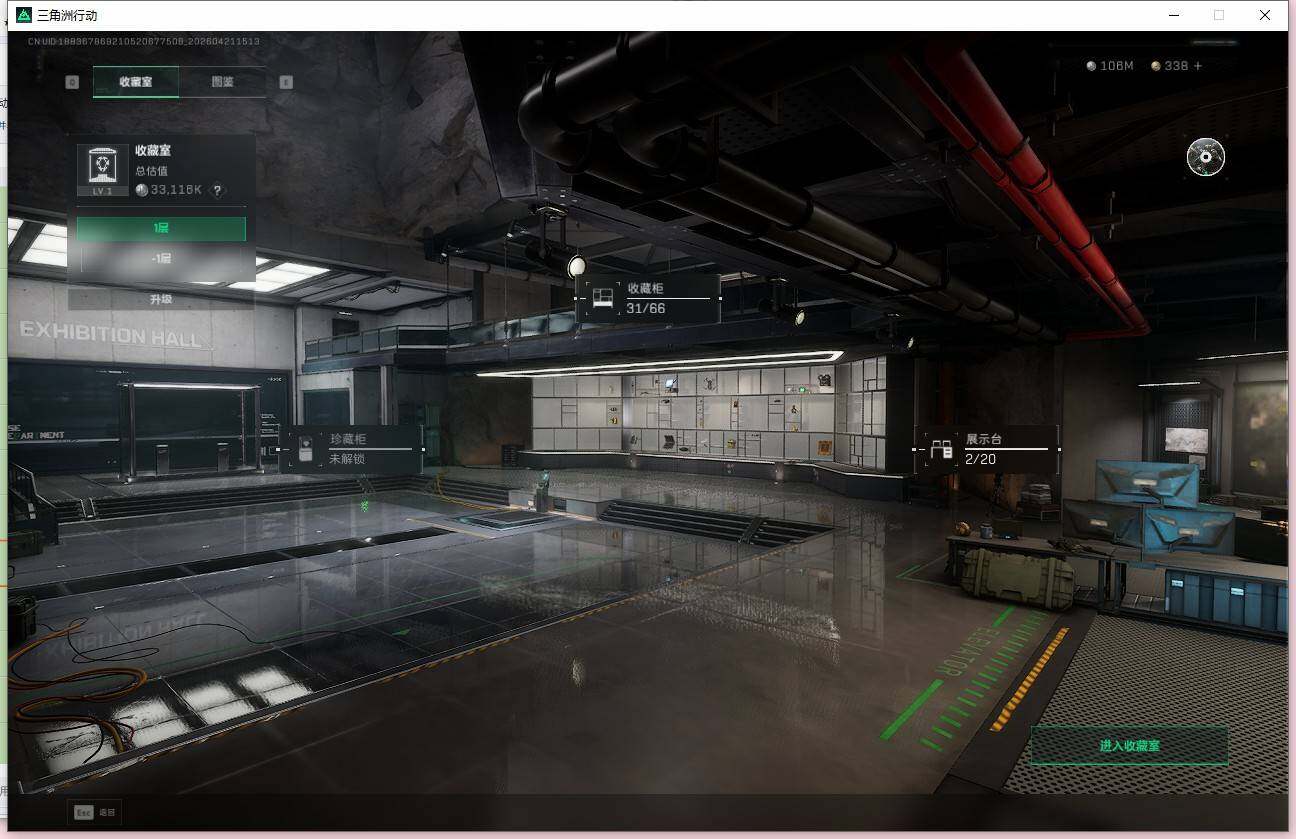Click the 进入收藏室 button
The image size is (1296, 839).
pyautogui.click(x=1129, y=746)
